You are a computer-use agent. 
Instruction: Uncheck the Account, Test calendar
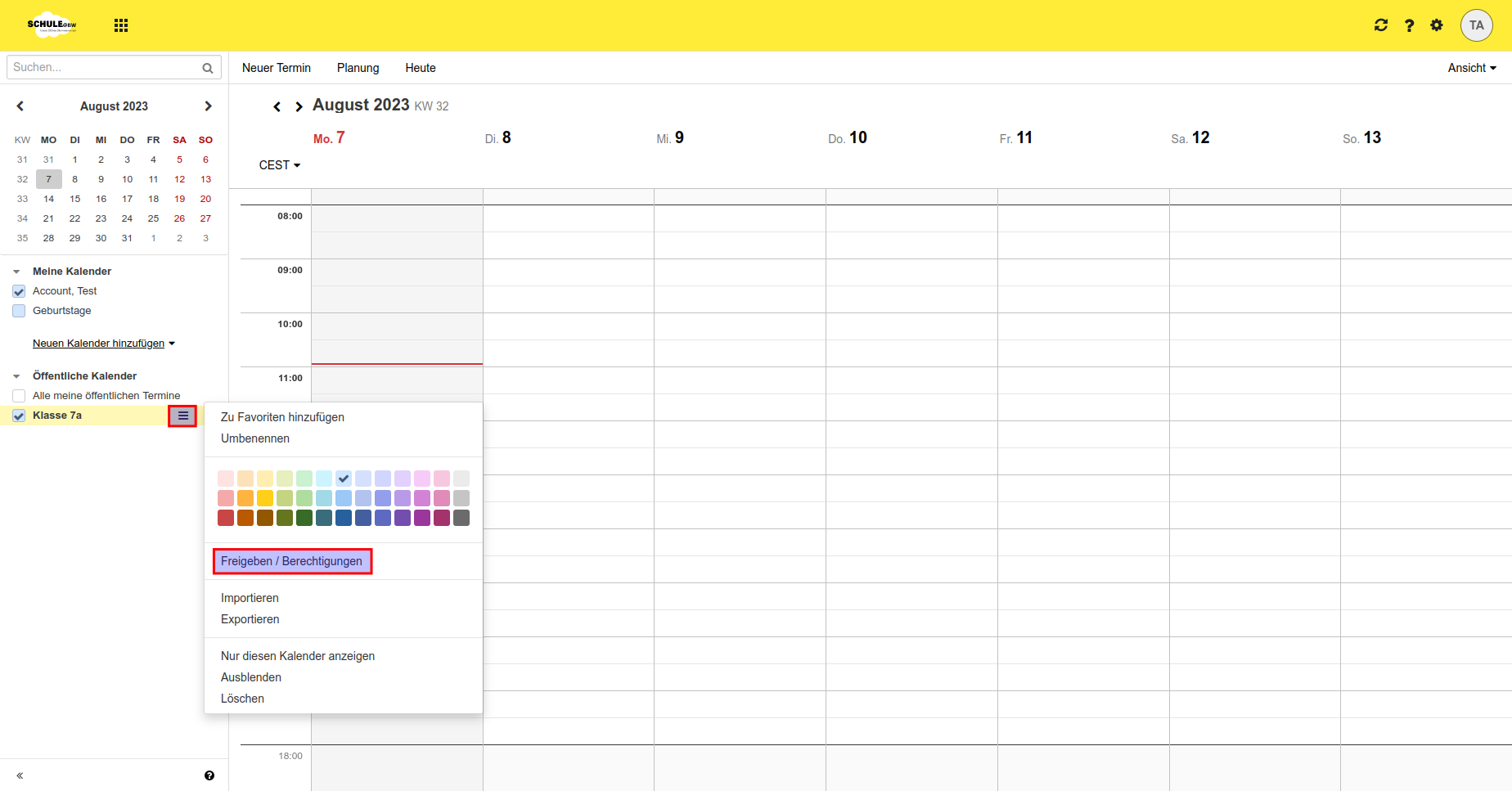19,291
